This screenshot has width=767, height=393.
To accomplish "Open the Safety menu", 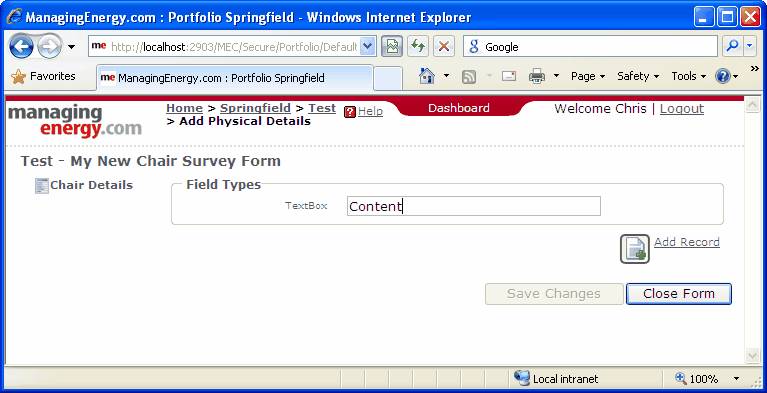I will click(638, 76).
